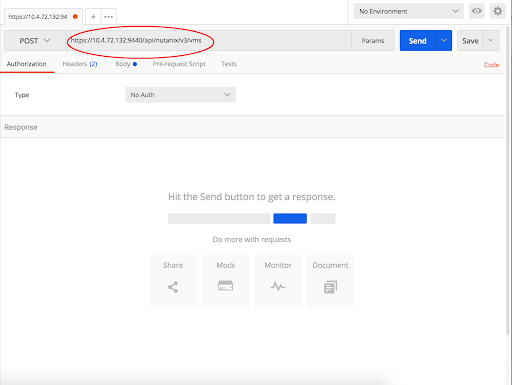Screen dimensions: 512x385
Task: Click the Document icon tile
Action: (x=330, y=281)
